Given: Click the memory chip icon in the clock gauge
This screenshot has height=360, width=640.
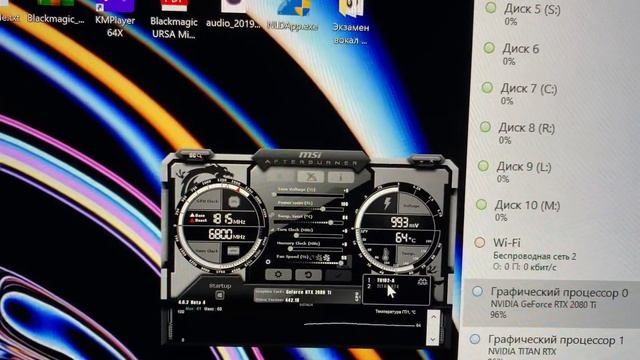Looking at the screenshot, I should [x=233, y=251].
